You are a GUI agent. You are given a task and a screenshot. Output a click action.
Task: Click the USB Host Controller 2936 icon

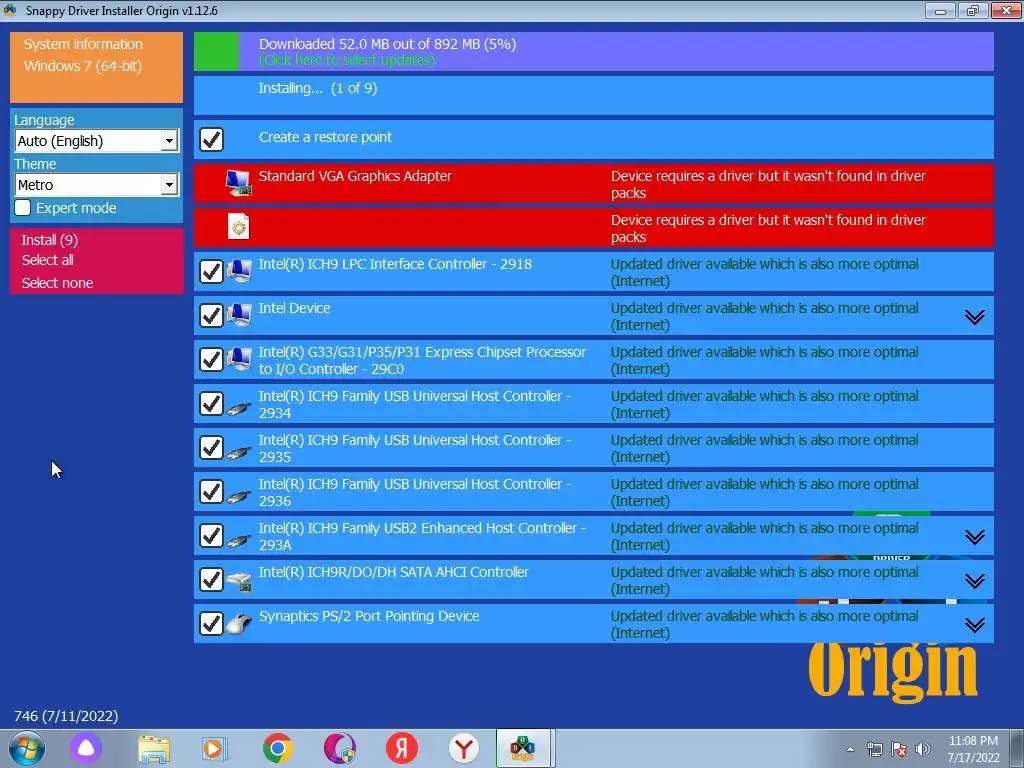pos(239,496)
